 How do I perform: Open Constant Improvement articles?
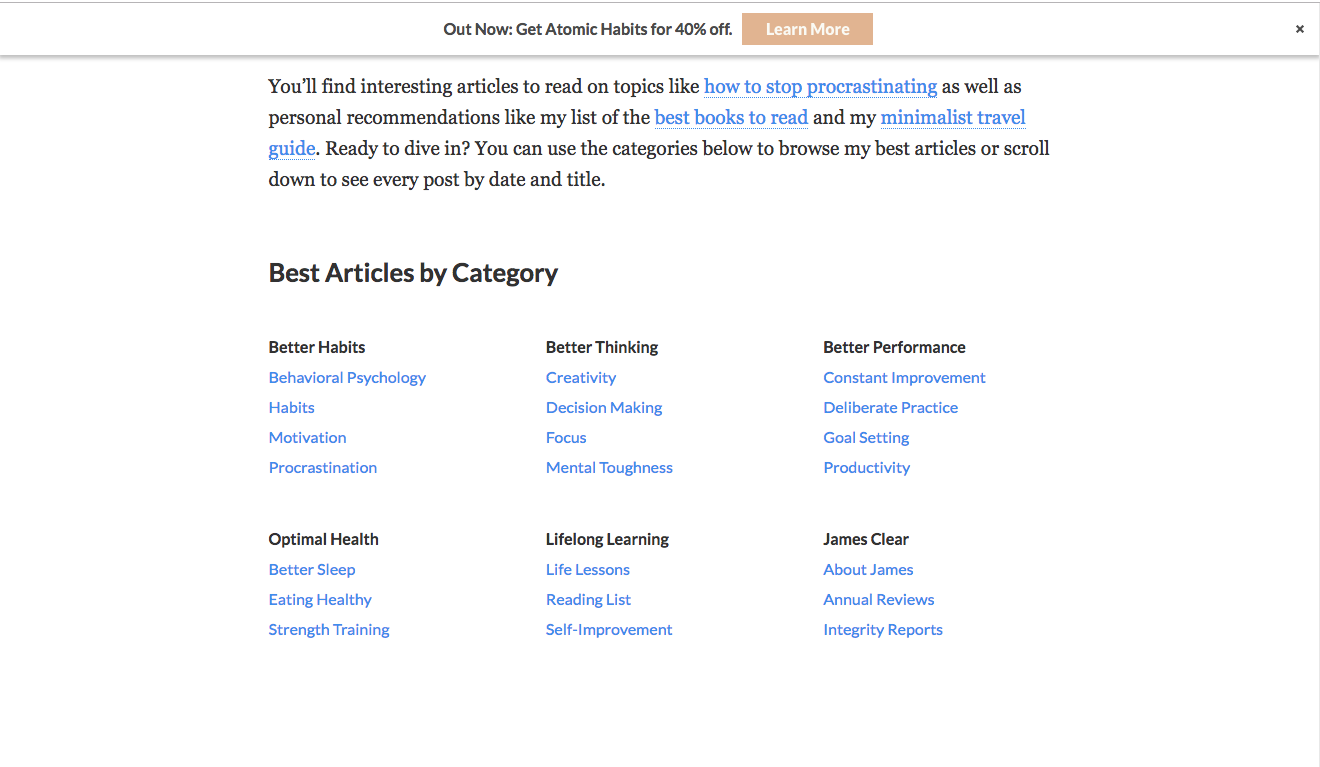(904, 378)
